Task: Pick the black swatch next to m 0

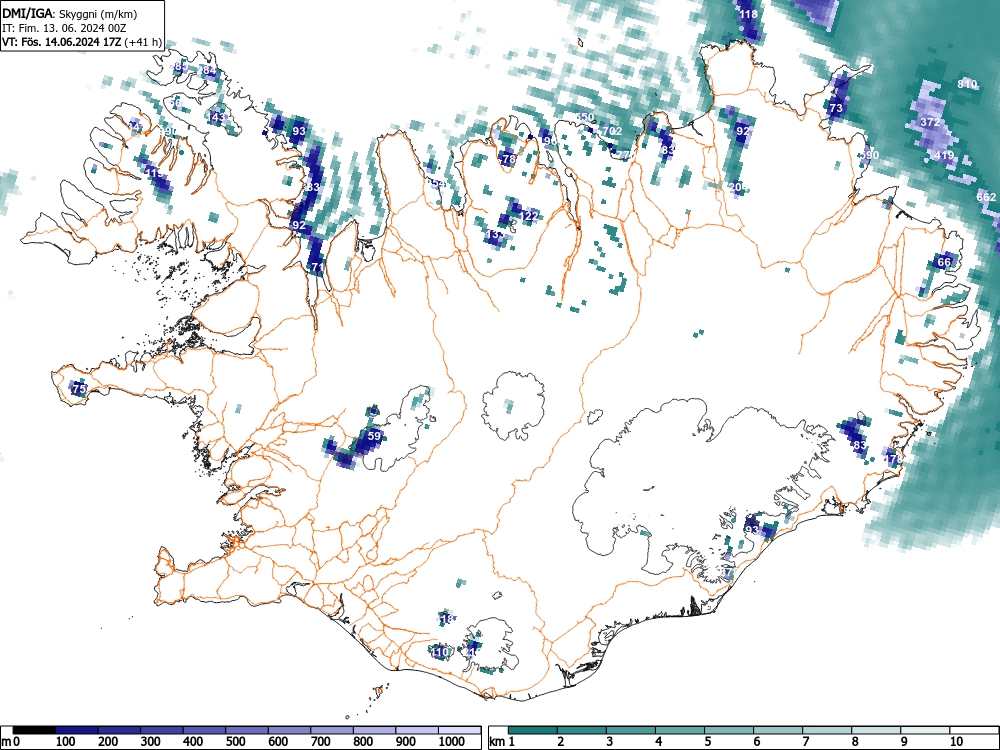Action: click(34, 730)
